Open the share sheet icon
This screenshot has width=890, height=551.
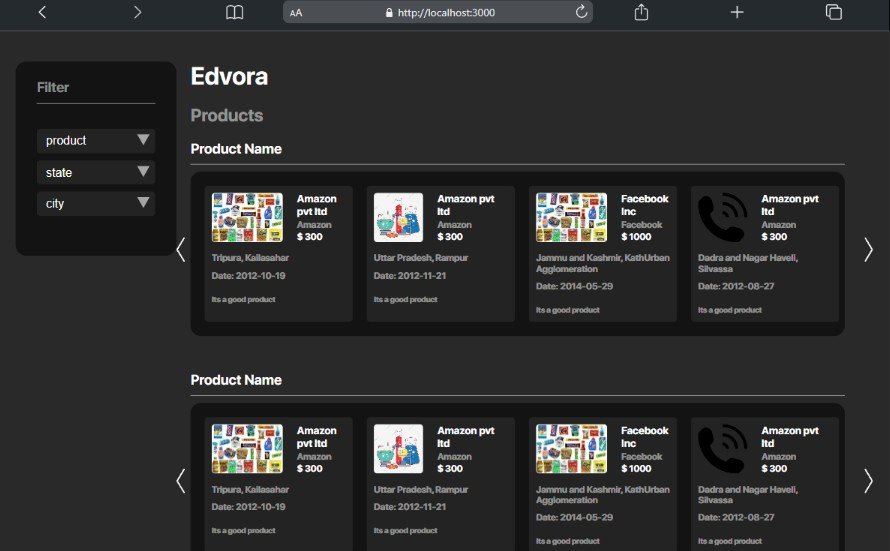[x=641, y=12]
